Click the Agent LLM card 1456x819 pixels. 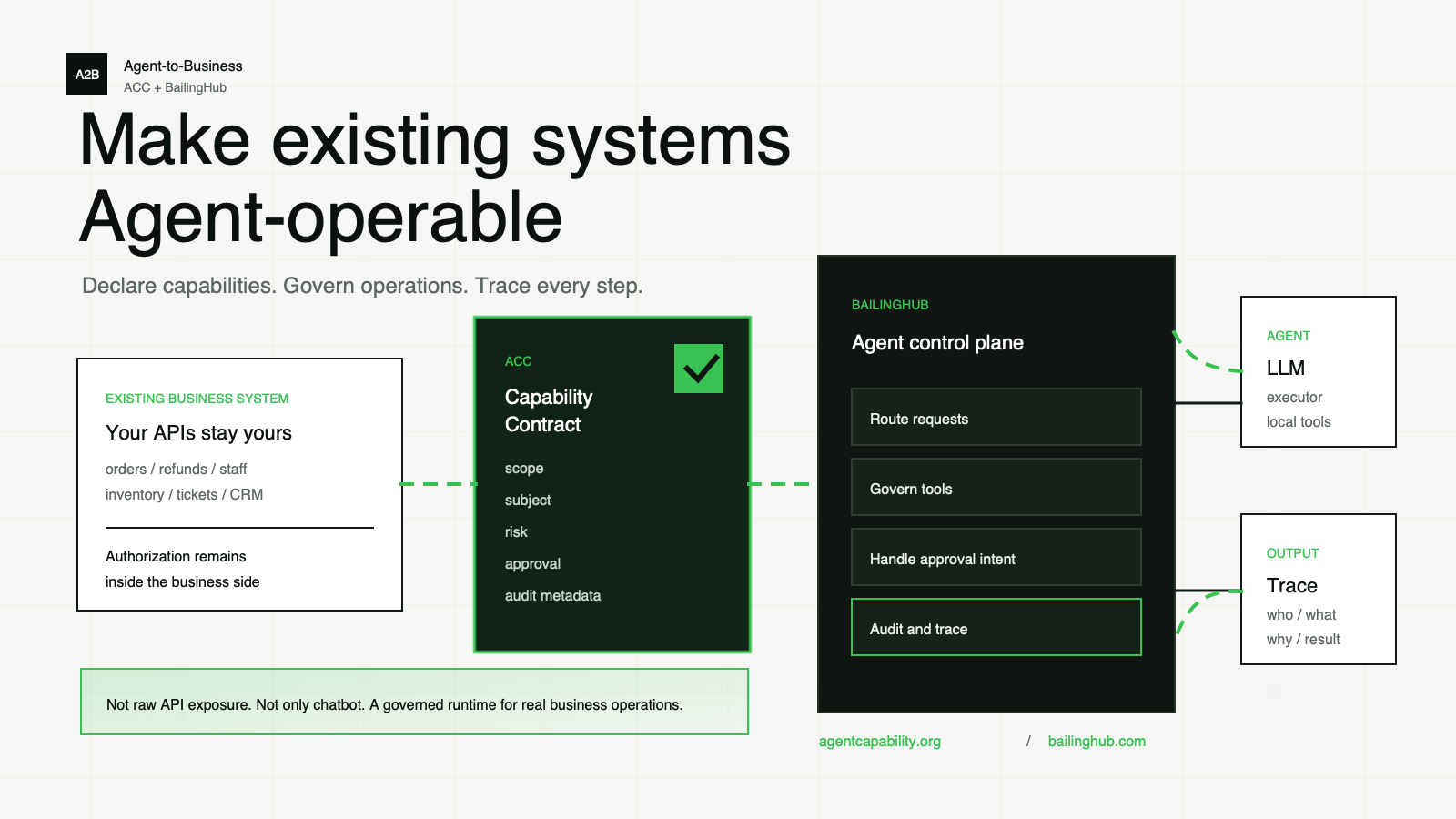point(1319,371)
